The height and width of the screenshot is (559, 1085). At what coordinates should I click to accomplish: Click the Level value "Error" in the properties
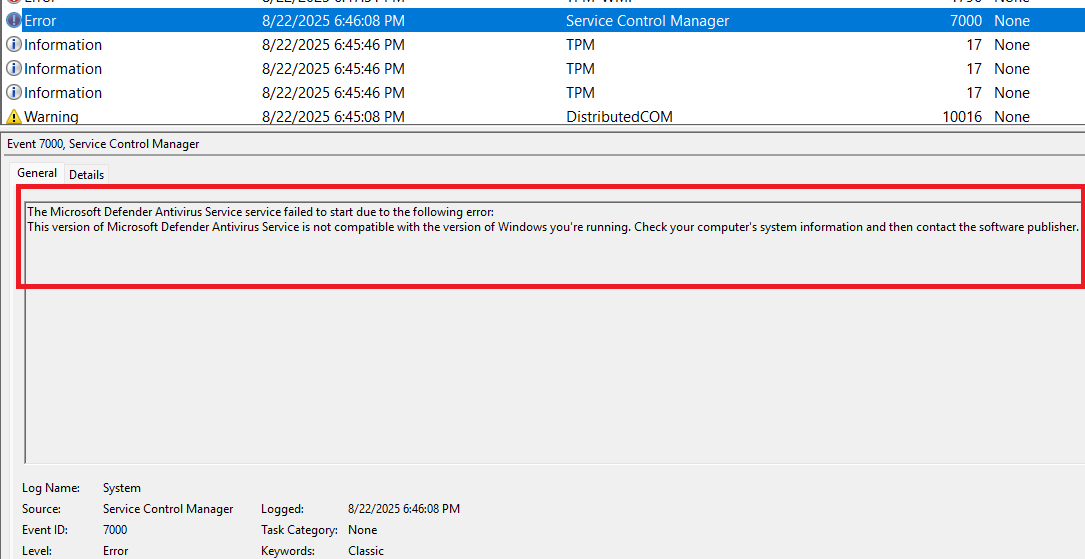116,551
